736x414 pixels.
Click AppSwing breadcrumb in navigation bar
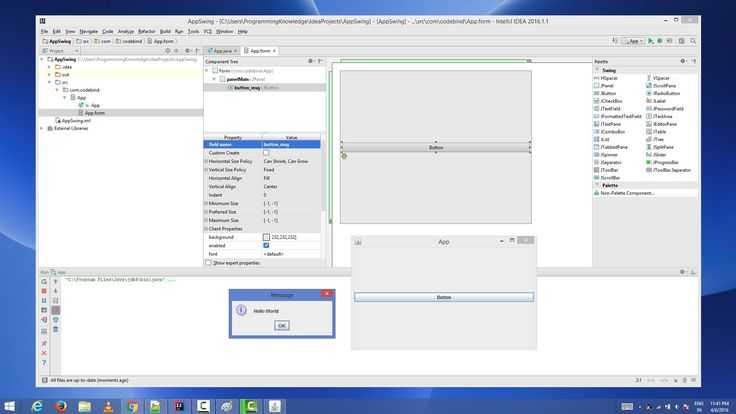point(57,41)
